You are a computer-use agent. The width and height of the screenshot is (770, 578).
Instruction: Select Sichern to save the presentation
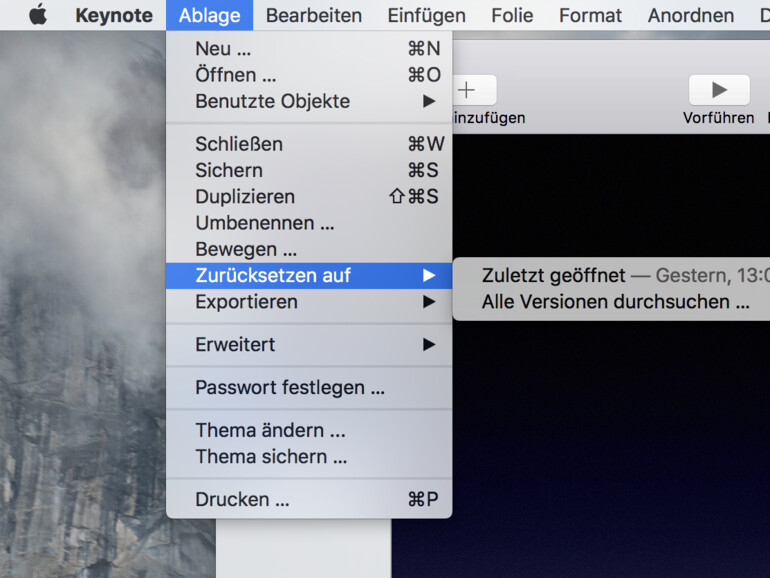(309, 170)
